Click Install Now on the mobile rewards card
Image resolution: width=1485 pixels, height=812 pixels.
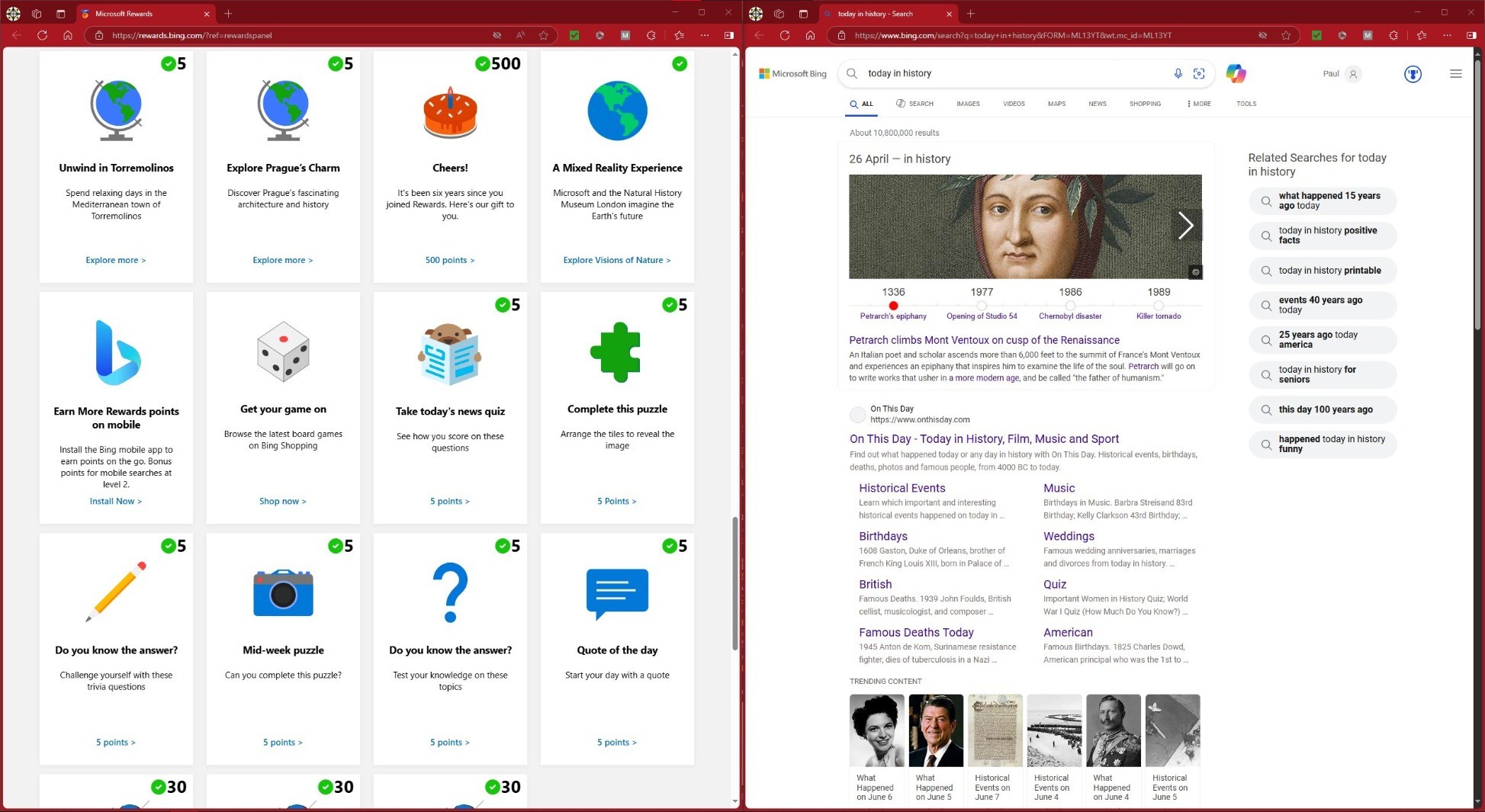click(x=116, y=501)
